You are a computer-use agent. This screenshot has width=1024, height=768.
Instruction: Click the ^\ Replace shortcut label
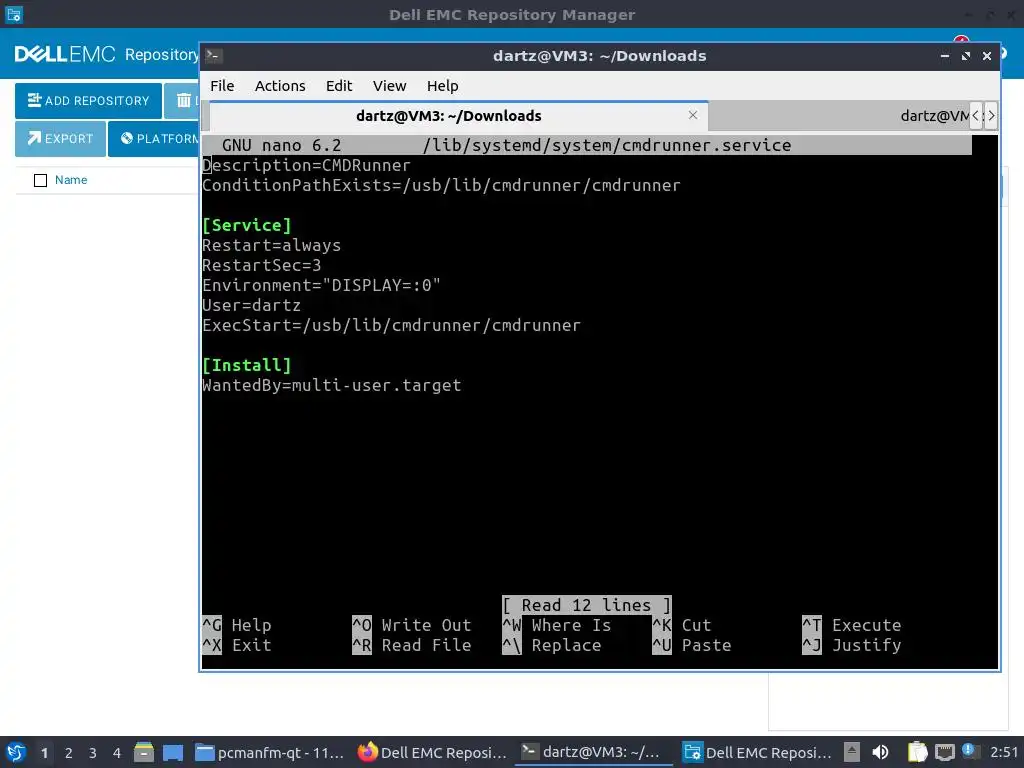pos(551,645)
